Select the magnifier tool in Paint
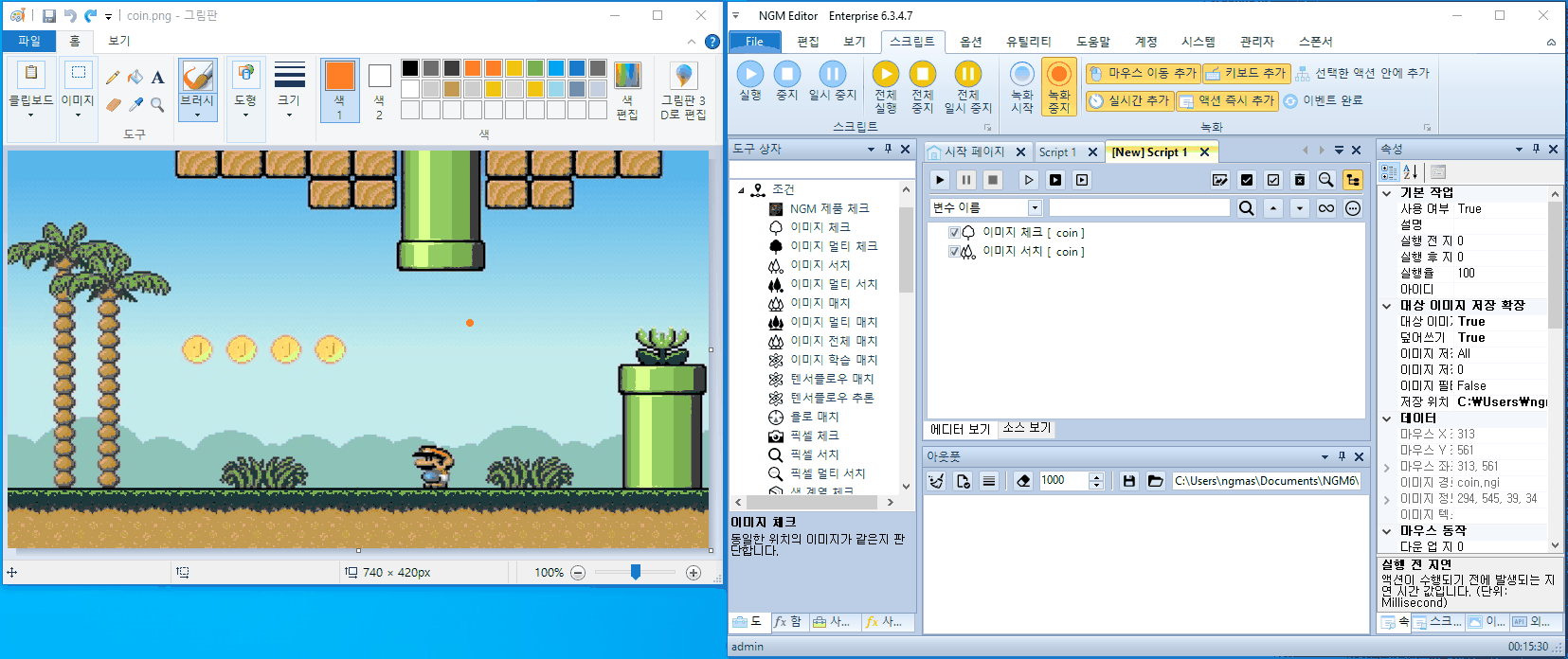Screen dimensions: 1568x659 pos(157,104)
